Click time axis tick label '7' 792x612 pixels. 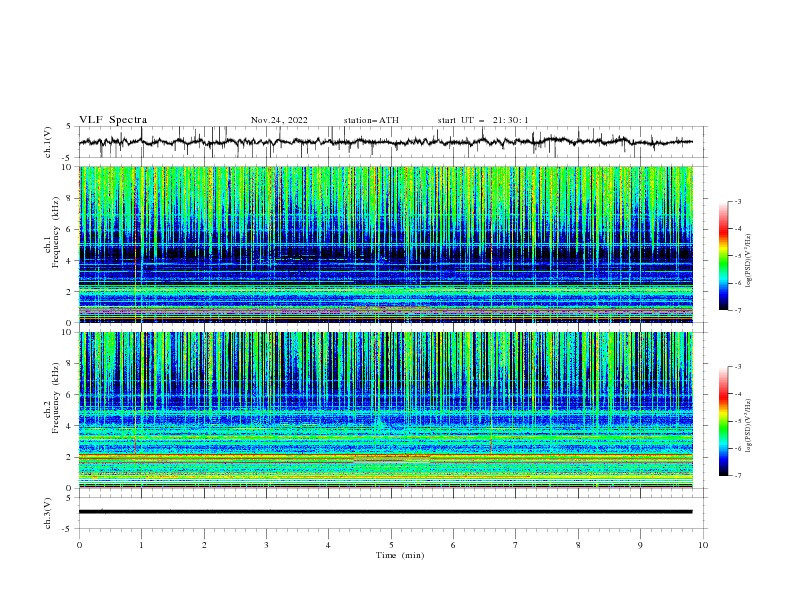pyautogui.click(x=516, y=545)
